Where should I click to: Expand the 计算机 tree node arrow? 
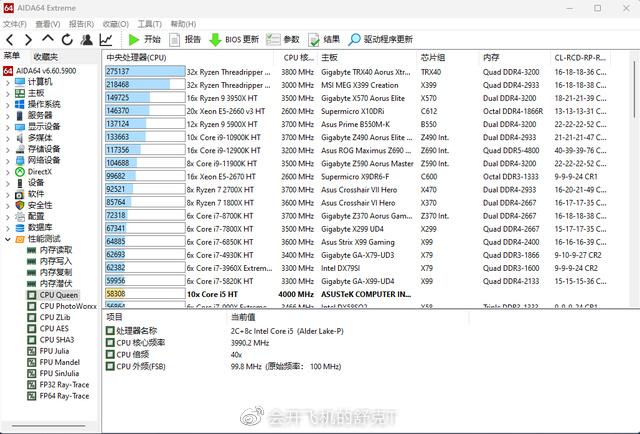(x=8, y=82)
